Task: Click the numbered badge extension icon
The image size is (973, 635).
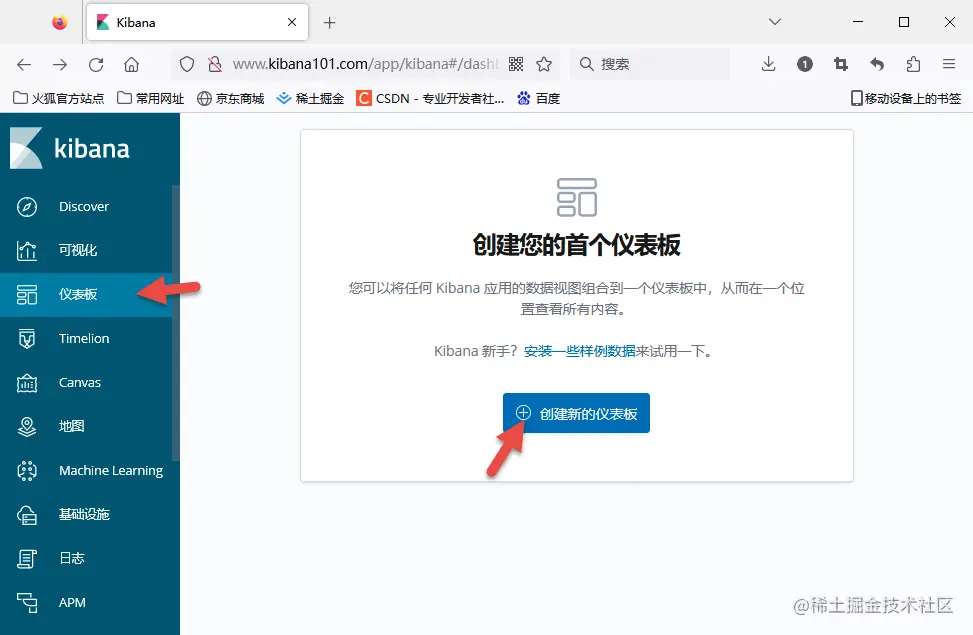Action: (x=805, y=64)
